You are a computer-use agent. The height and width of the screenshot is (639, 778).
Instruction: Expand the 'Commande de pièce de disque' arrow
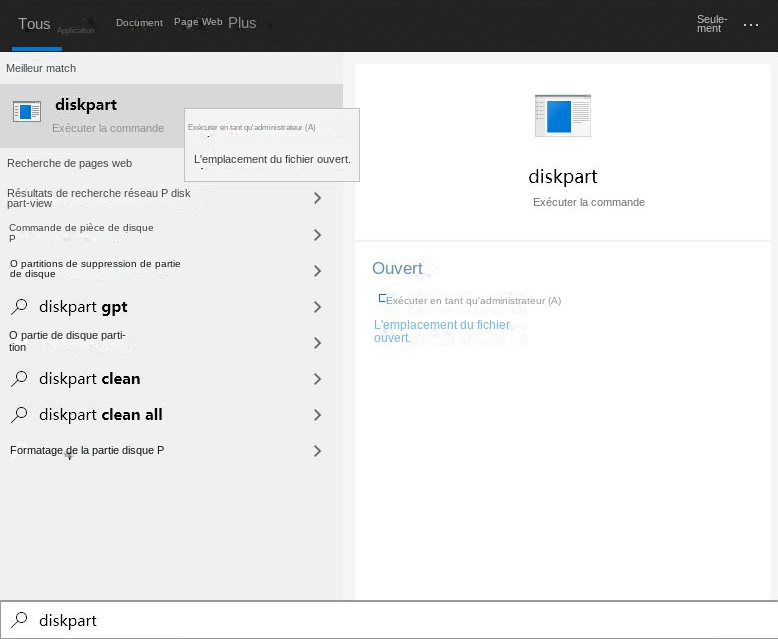click(317, 235)
